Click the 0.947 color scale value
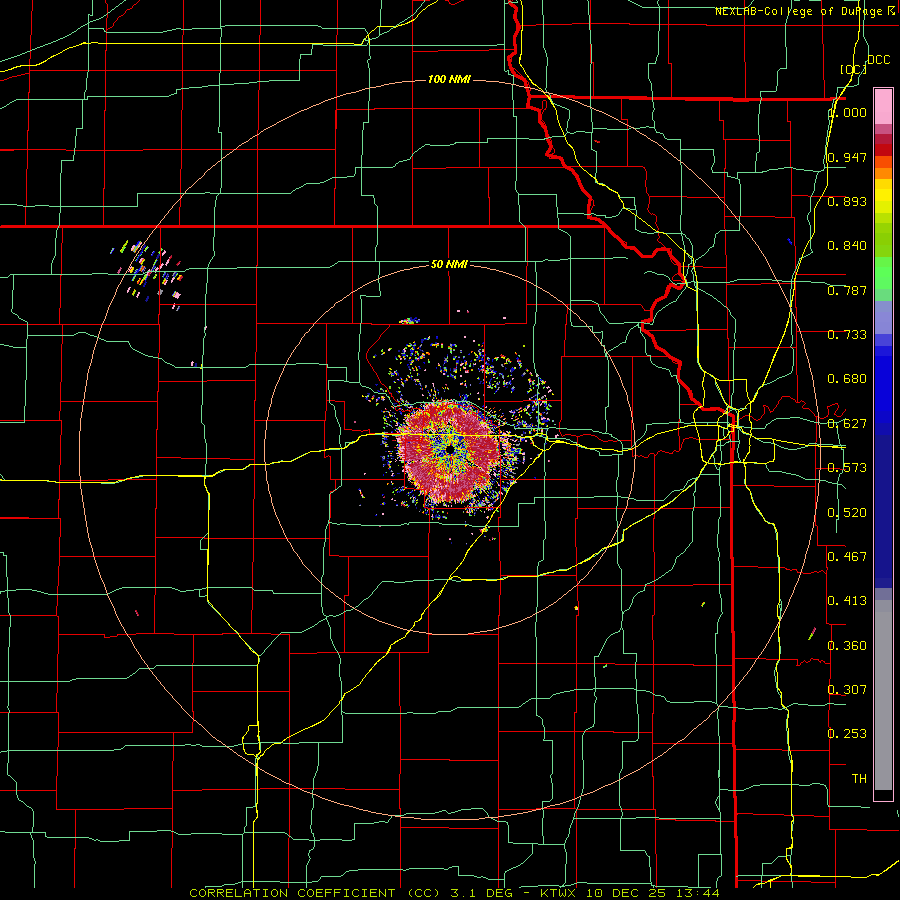This screenshot has height=900, width=900. pyautogui.click(x=847, y=157)
